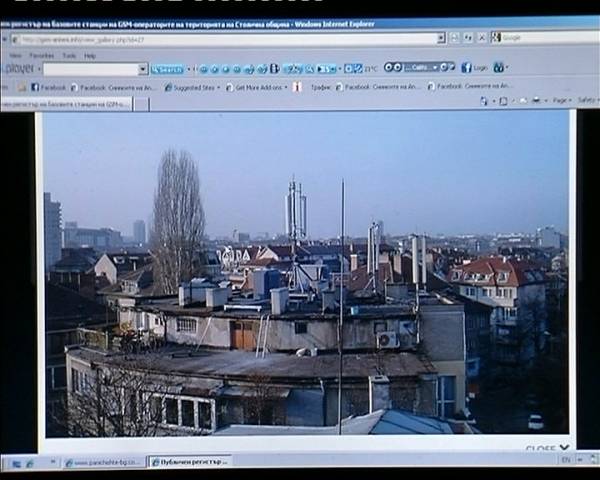This screenshot has height=480, width=600.
Task: Click the Home icon in command bar
Action: (484, 101)
